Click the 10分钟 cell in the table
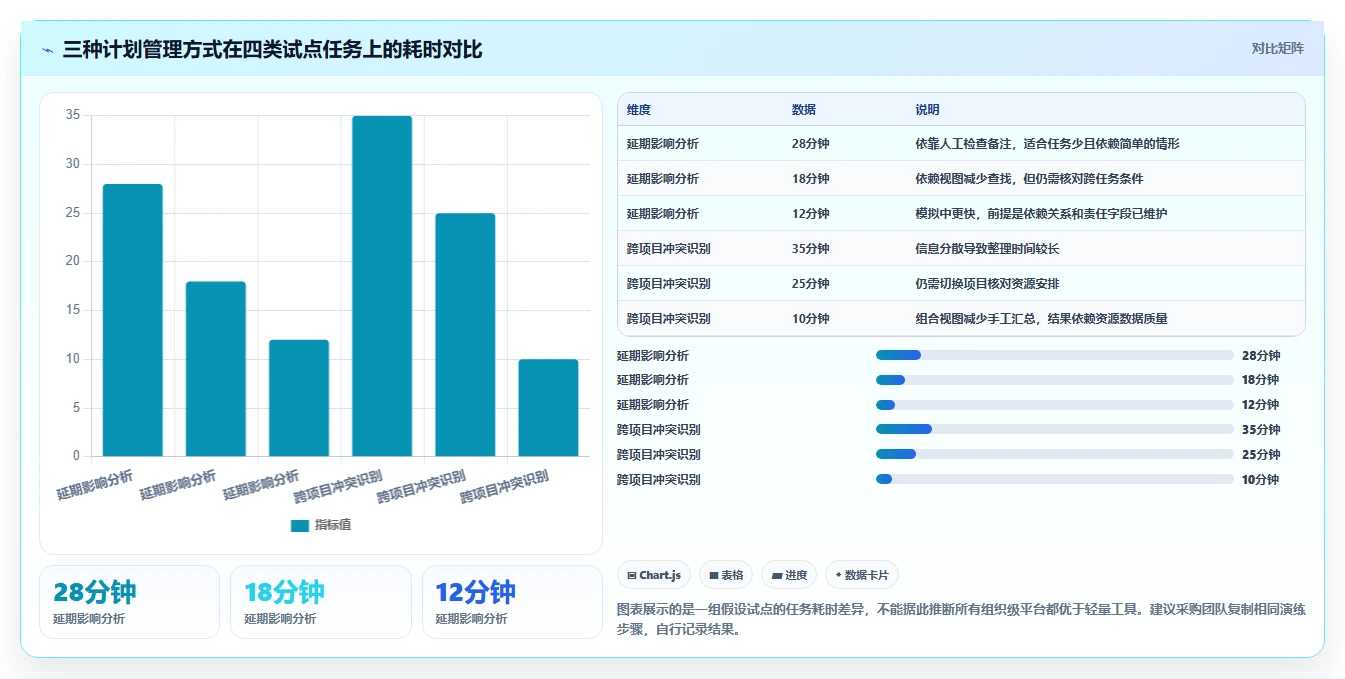 point(811,319)
